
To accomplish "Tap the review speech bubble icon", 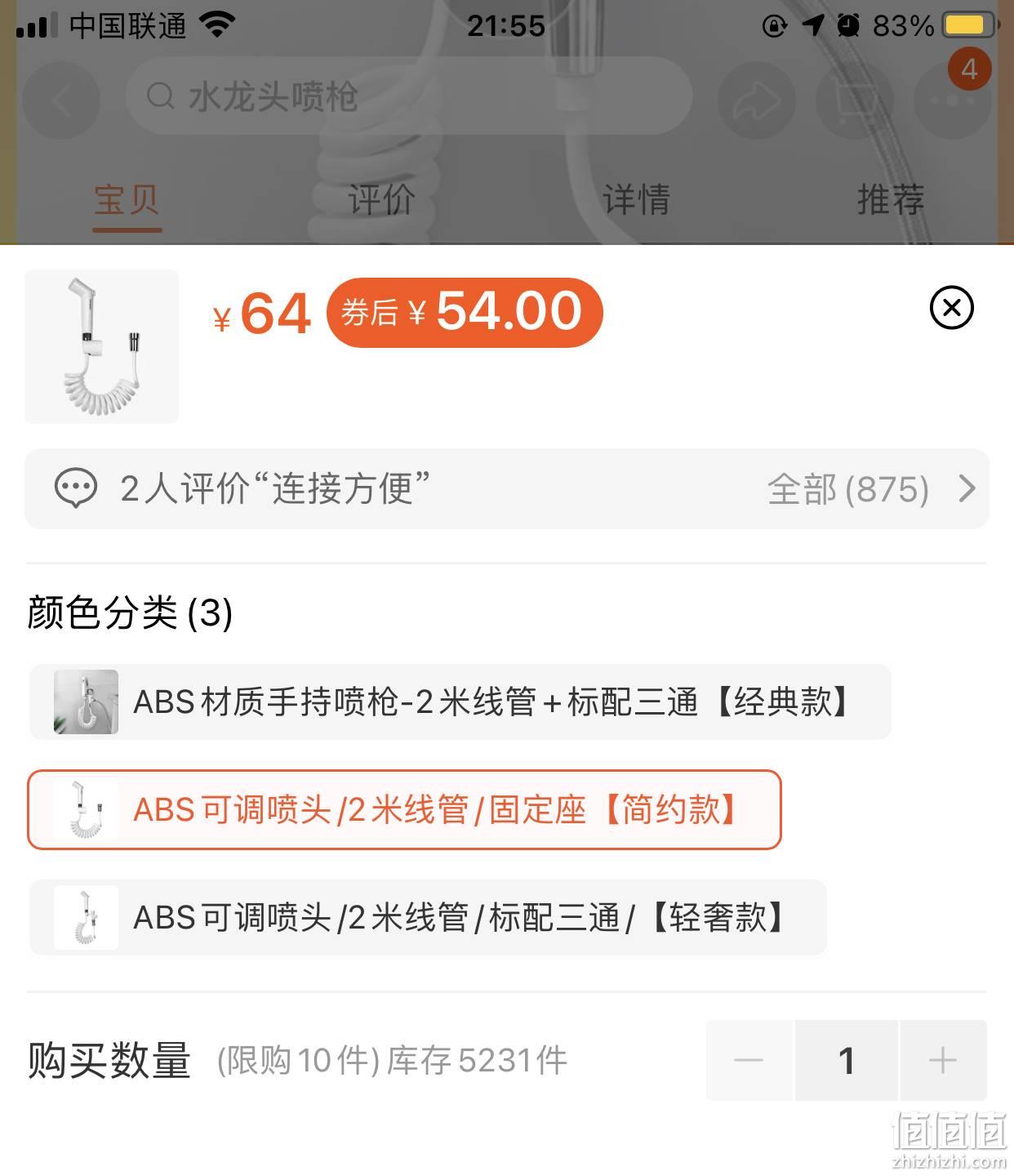I will click(76, 488).
